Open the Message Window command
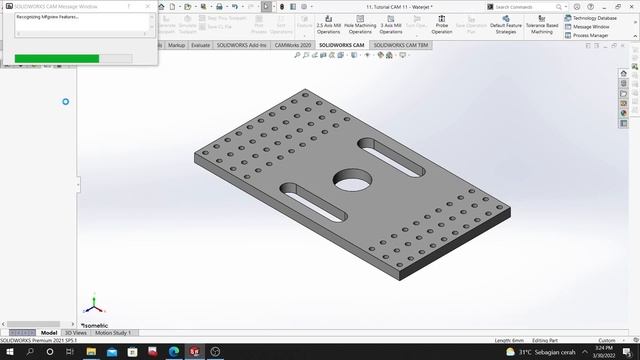 click(587, 27)
